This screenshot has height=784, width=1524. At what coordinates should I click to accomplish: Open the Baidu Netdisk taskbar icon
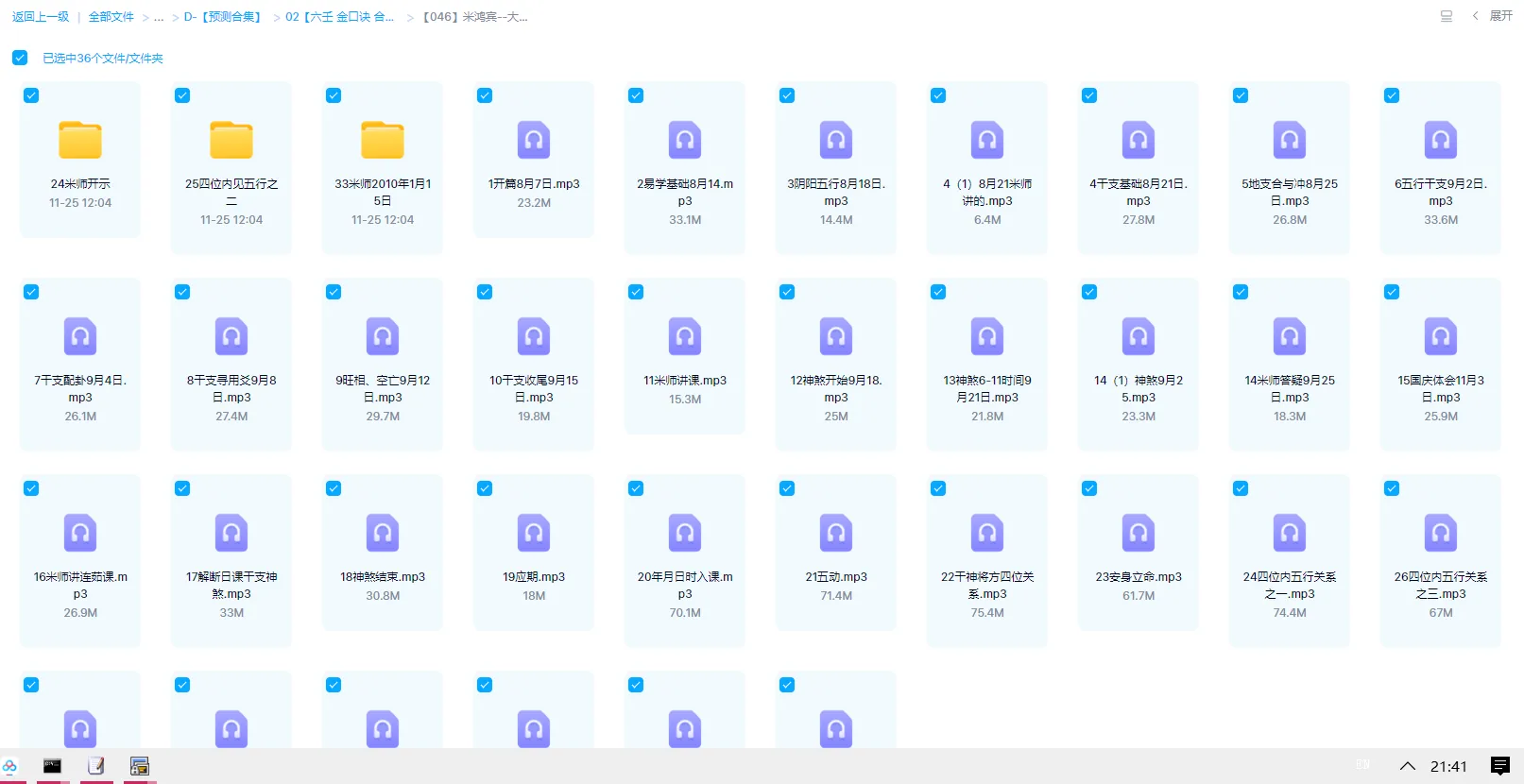(x=10, y=766)
